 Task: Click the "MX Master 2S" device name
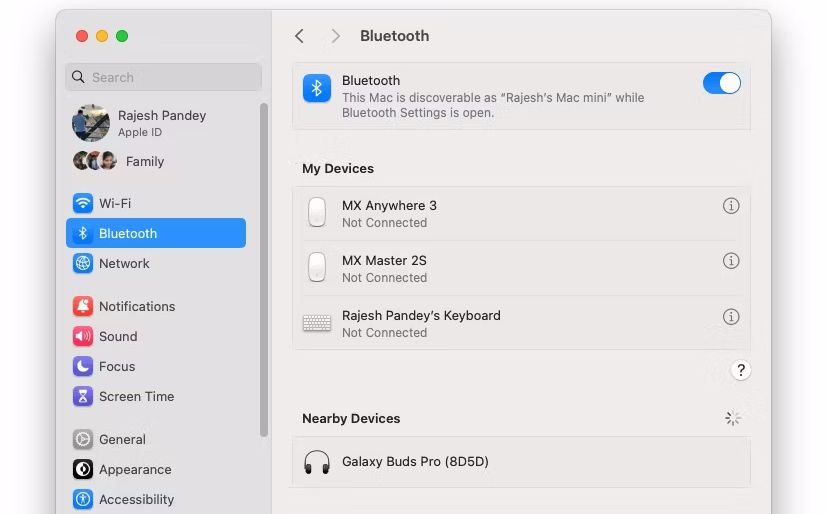coord(384,260)
